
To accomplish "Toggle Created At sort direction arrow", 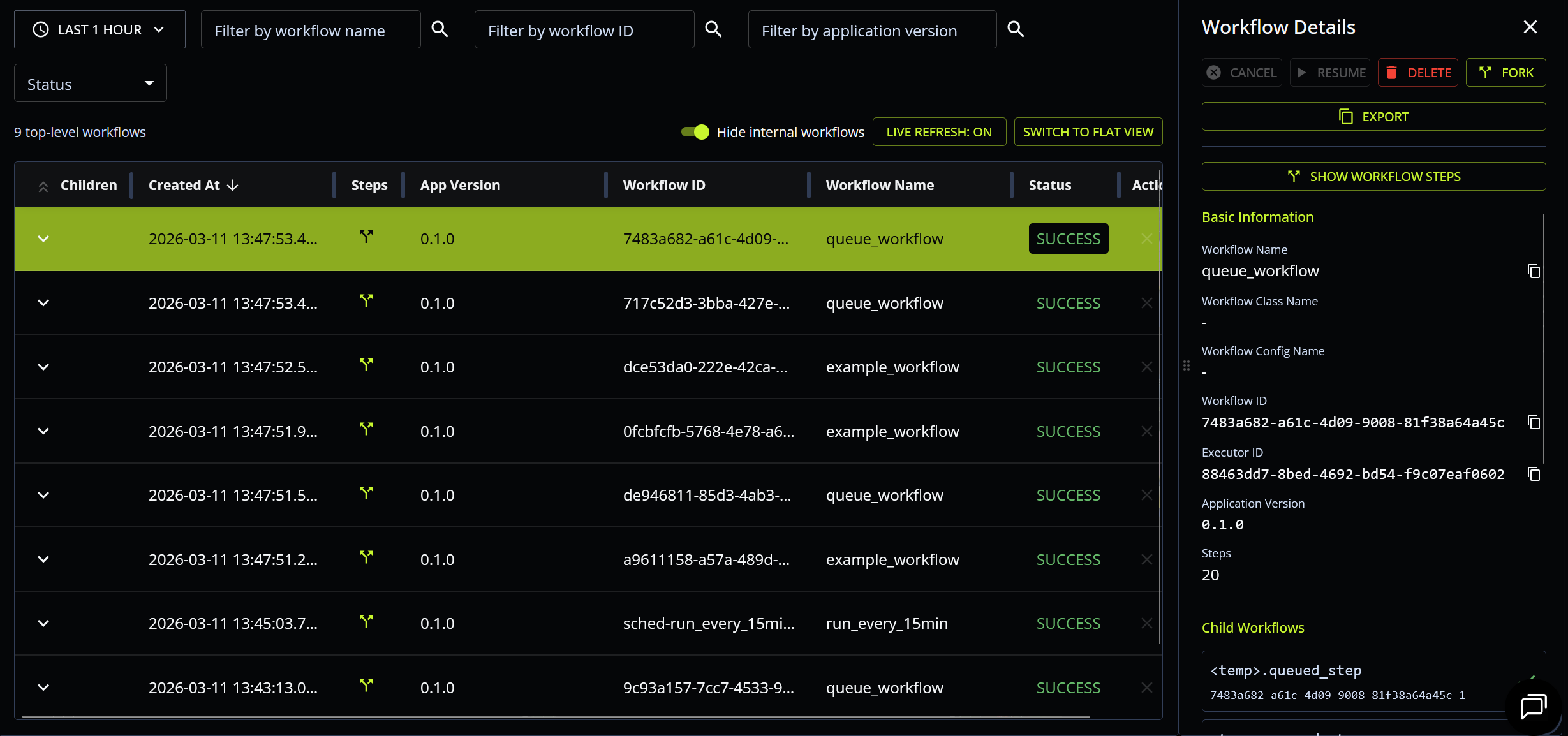I will click(233, 185).
